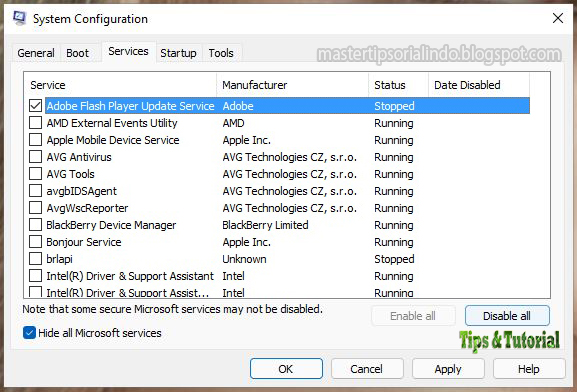Image resolution: width=577 pixels, height=392 pixels.
Task: Click the Date Disabled column header
Action: click(479, 85)
